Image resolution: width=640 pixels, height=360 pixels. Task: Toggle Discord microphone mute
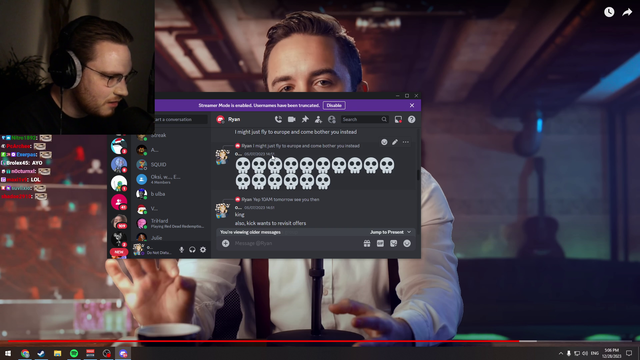(x=182, y=250)
